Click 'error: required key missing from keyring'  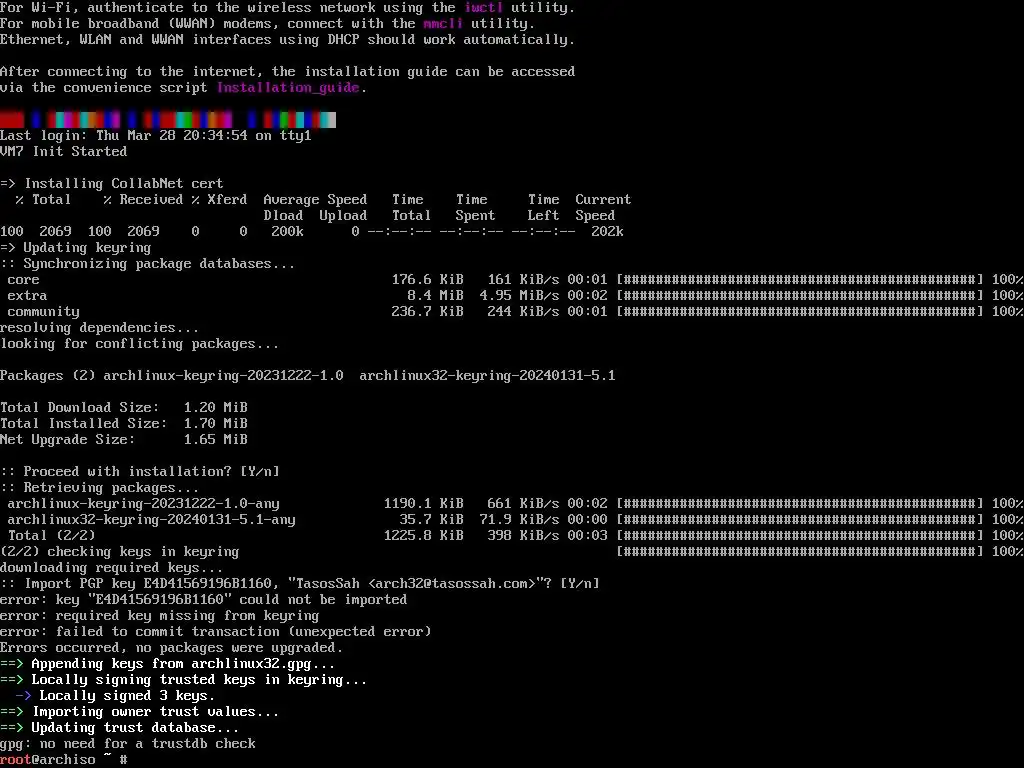pos(159,616)
